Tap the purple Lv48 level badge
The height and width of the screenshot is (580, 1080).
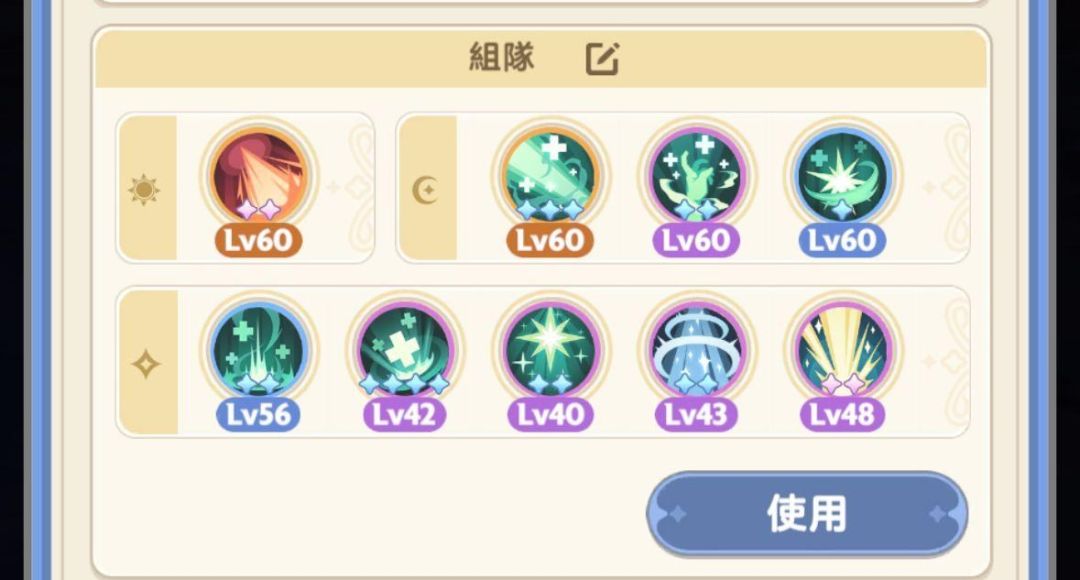pyautogui.click(x=842, y=415)
